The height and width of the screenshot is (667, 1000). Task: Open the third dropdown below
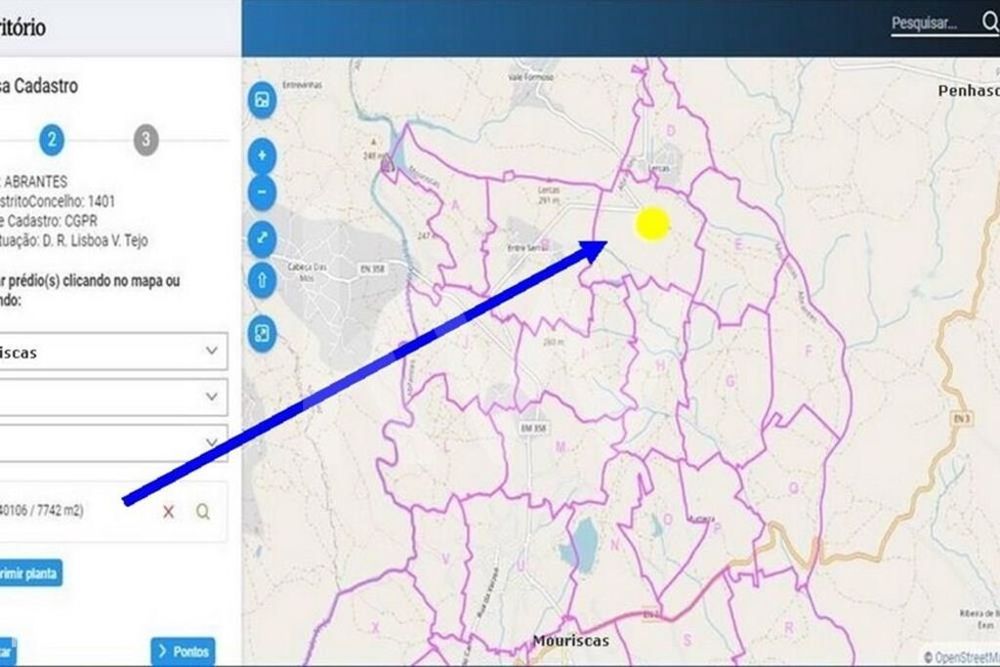coord(114,443)
